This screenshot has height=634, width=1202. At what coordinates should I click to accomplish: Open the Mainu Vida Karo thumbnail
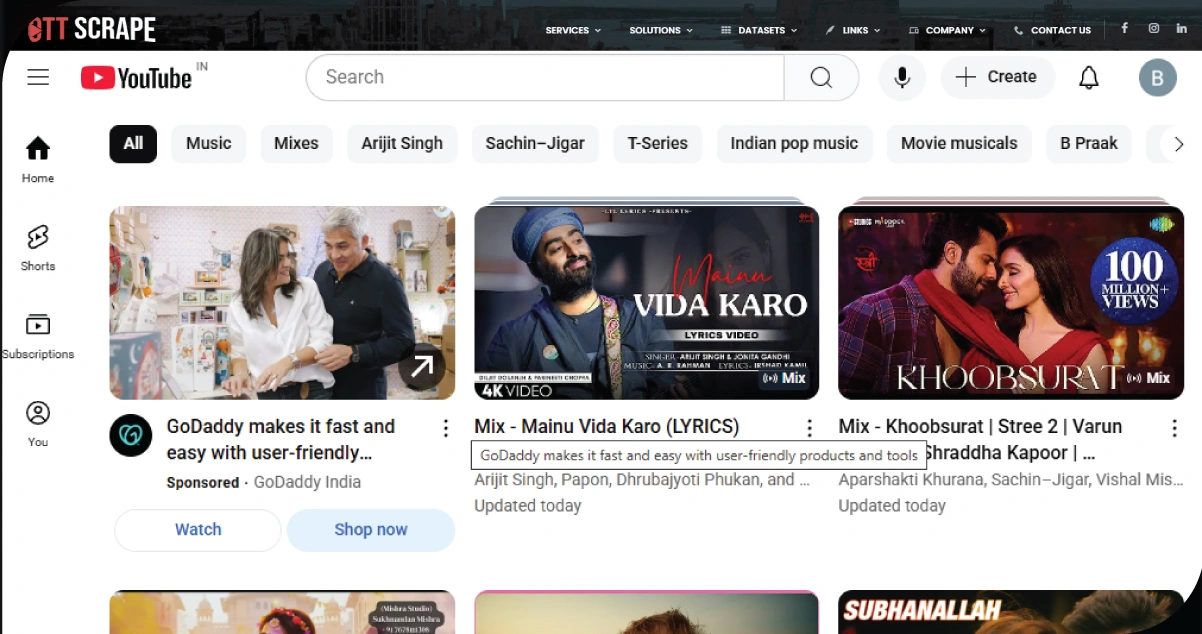pyautogui.click(x=646, y=302)
